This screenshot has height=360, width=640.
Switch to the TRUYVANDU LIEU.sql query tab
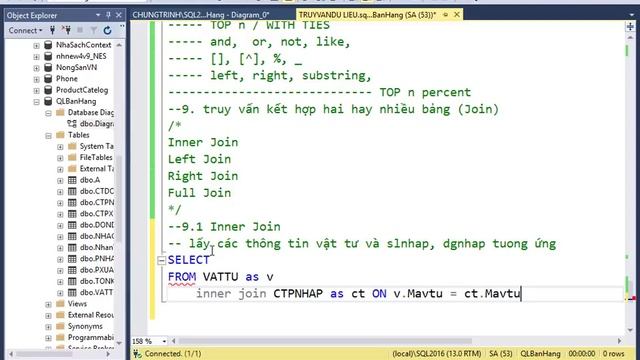point(367,15)
